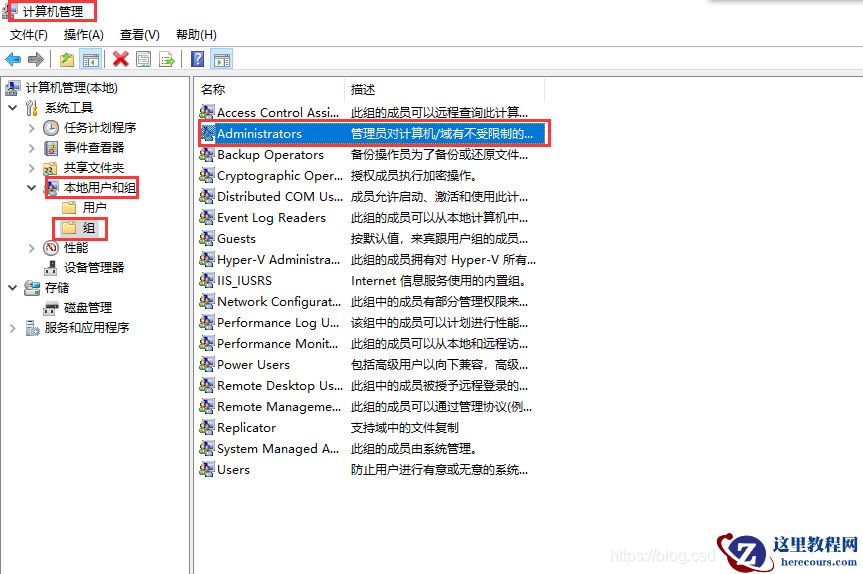Click the 任务计划程序 clock icon
Image resolution: width=863 pixels, height=574 pixels.
[51, 128]
